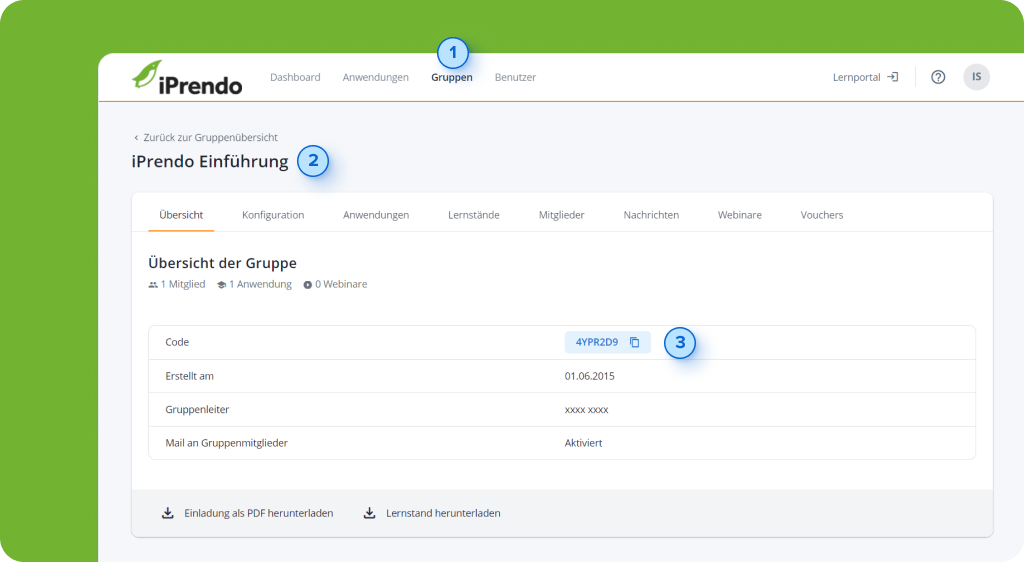The height and width of the screenshot is (562, 1024).
Task: Switch to the Vouchers tab
Action: [x=822, y=215]
